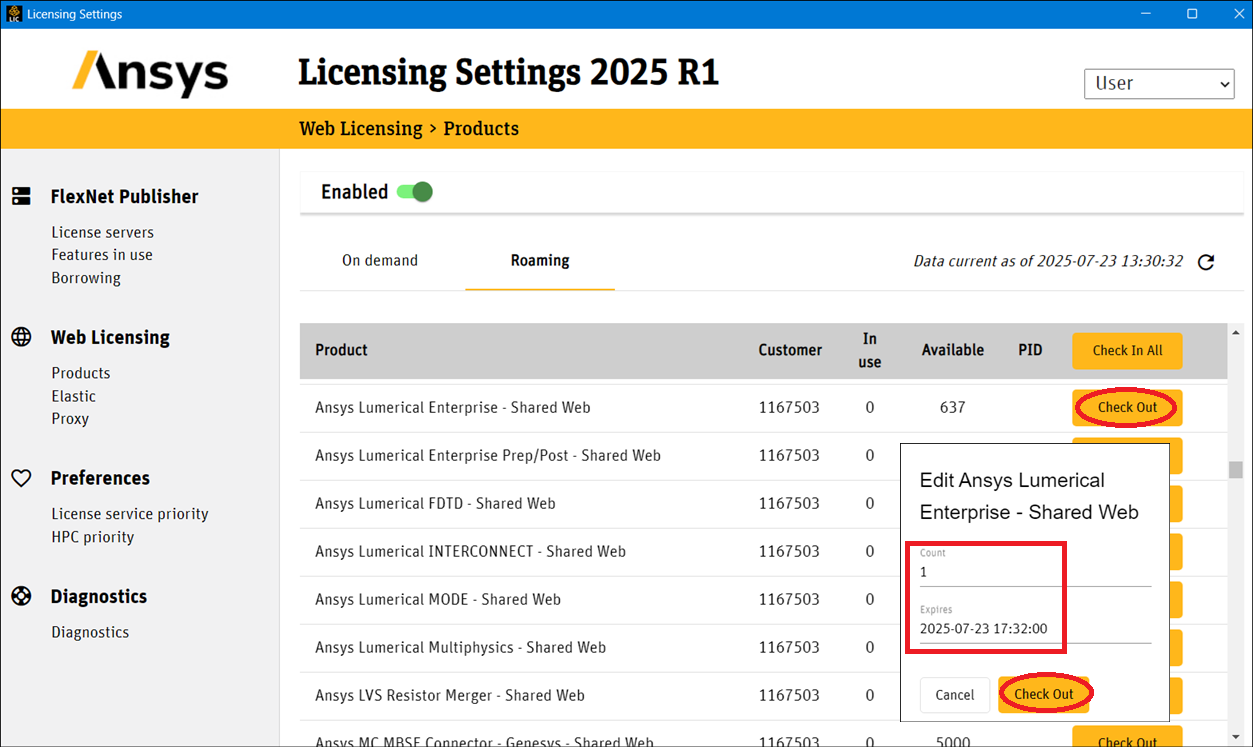Click the Web Licensing heading
1253x747 pixels.
(x=110, y=337)
